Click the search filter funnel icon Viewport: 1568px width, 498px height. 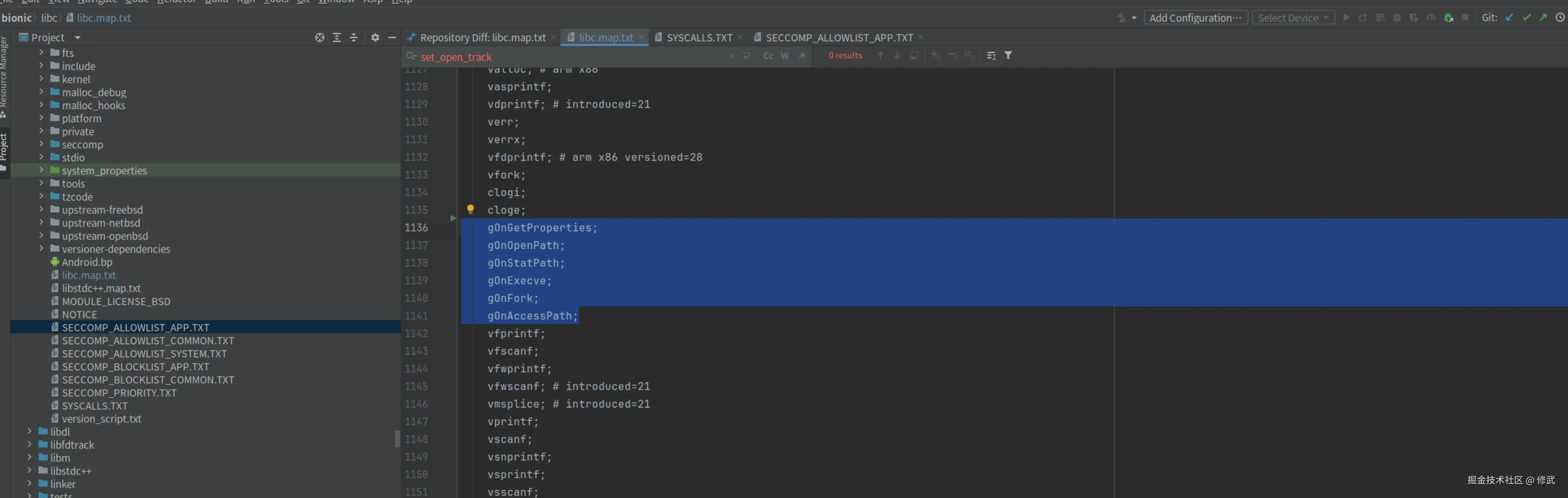click(1008, 55)
